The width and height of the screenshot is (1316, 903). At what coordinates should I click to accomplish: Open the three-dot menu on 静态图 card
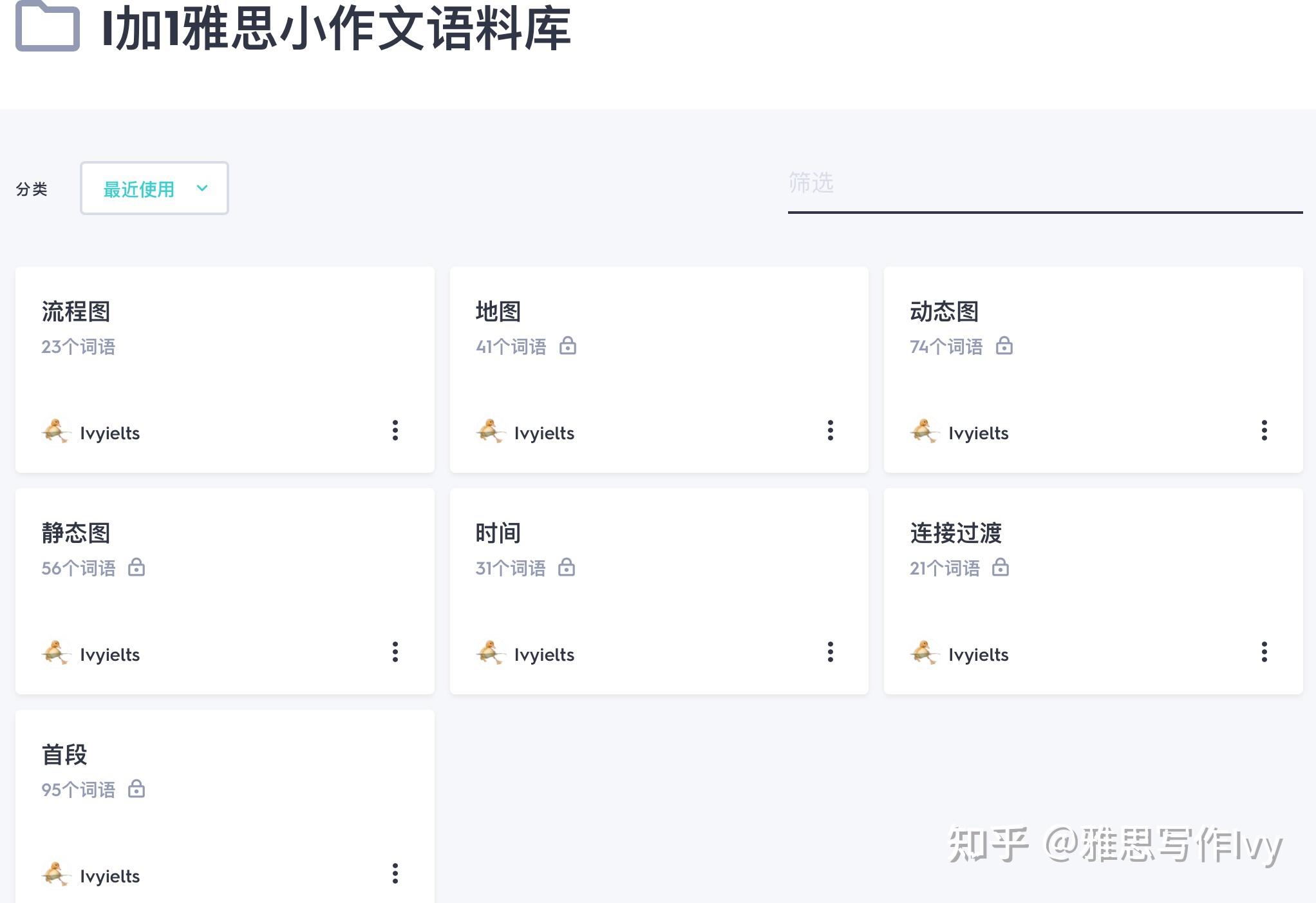[395, 652]
